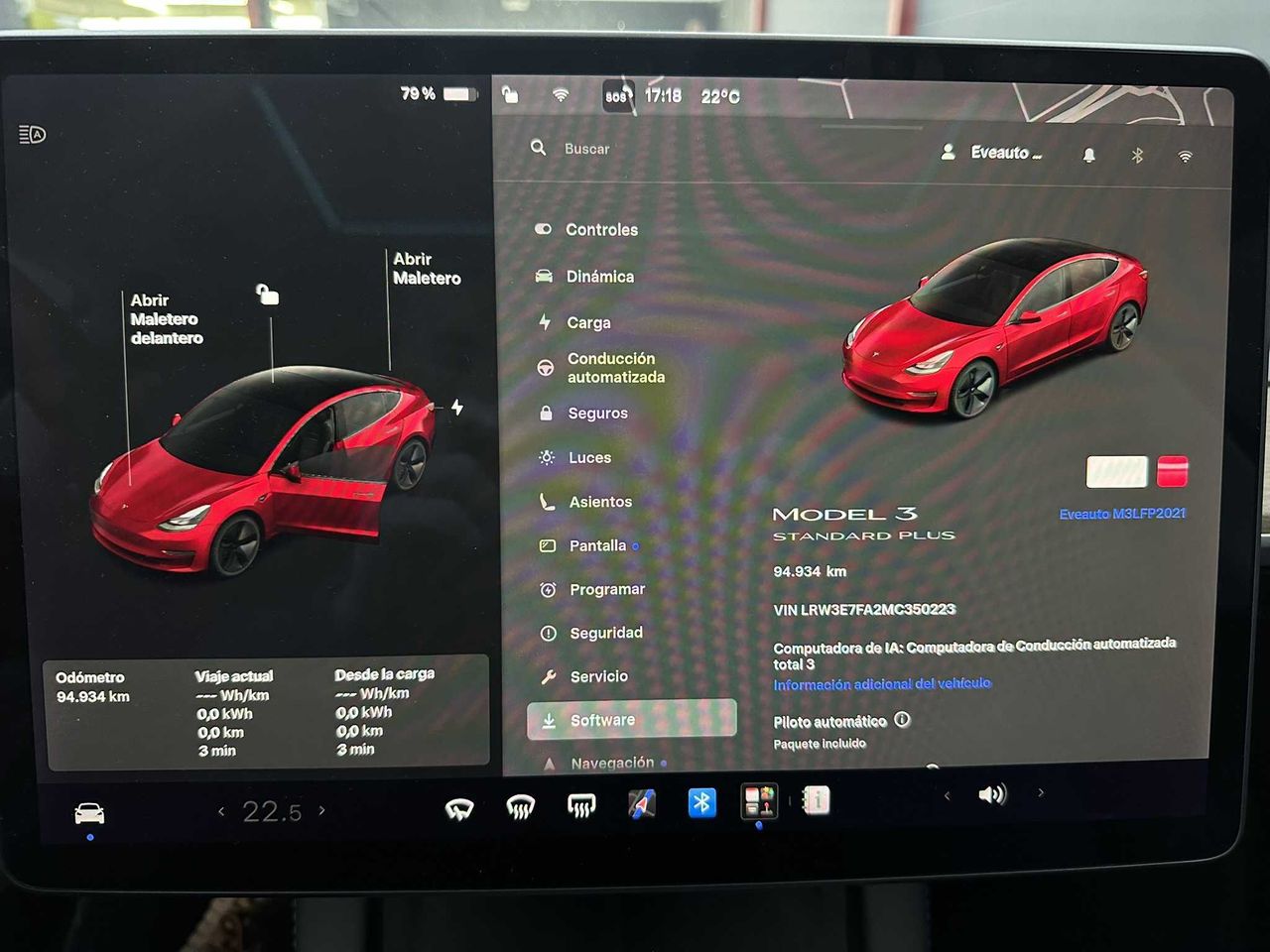Tap the 17:18 clock

point(663,96)
